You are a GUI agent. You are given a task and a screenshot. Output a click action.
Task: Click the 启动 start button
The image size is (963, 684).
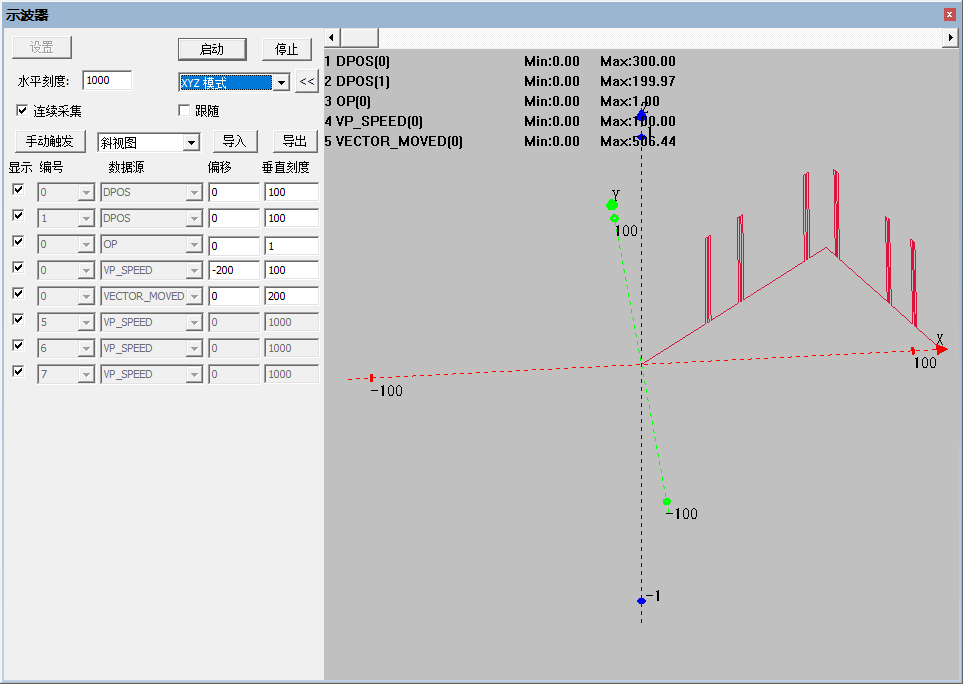212,49
